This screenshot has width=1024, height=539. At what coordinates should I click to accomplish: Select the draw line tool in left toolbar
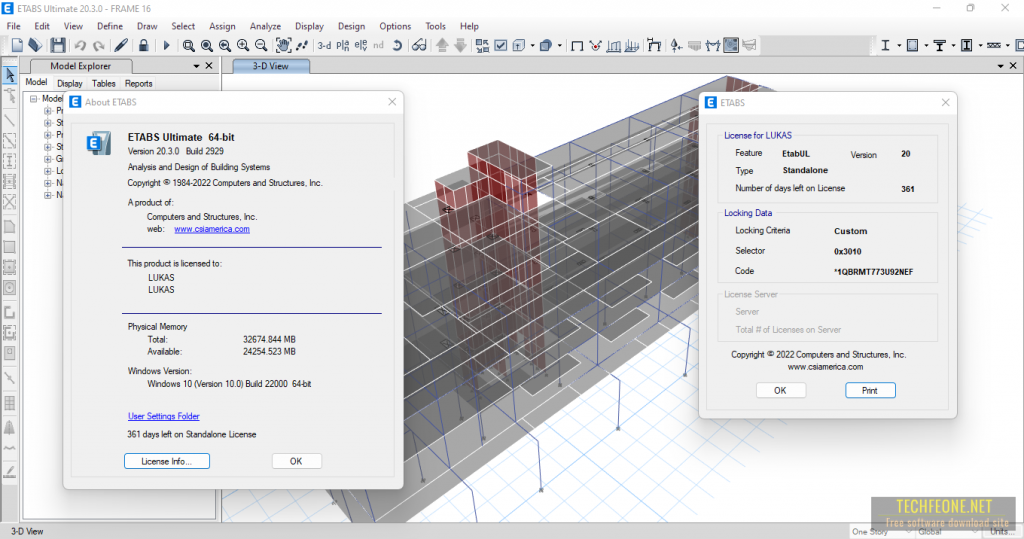coord(10,120)
